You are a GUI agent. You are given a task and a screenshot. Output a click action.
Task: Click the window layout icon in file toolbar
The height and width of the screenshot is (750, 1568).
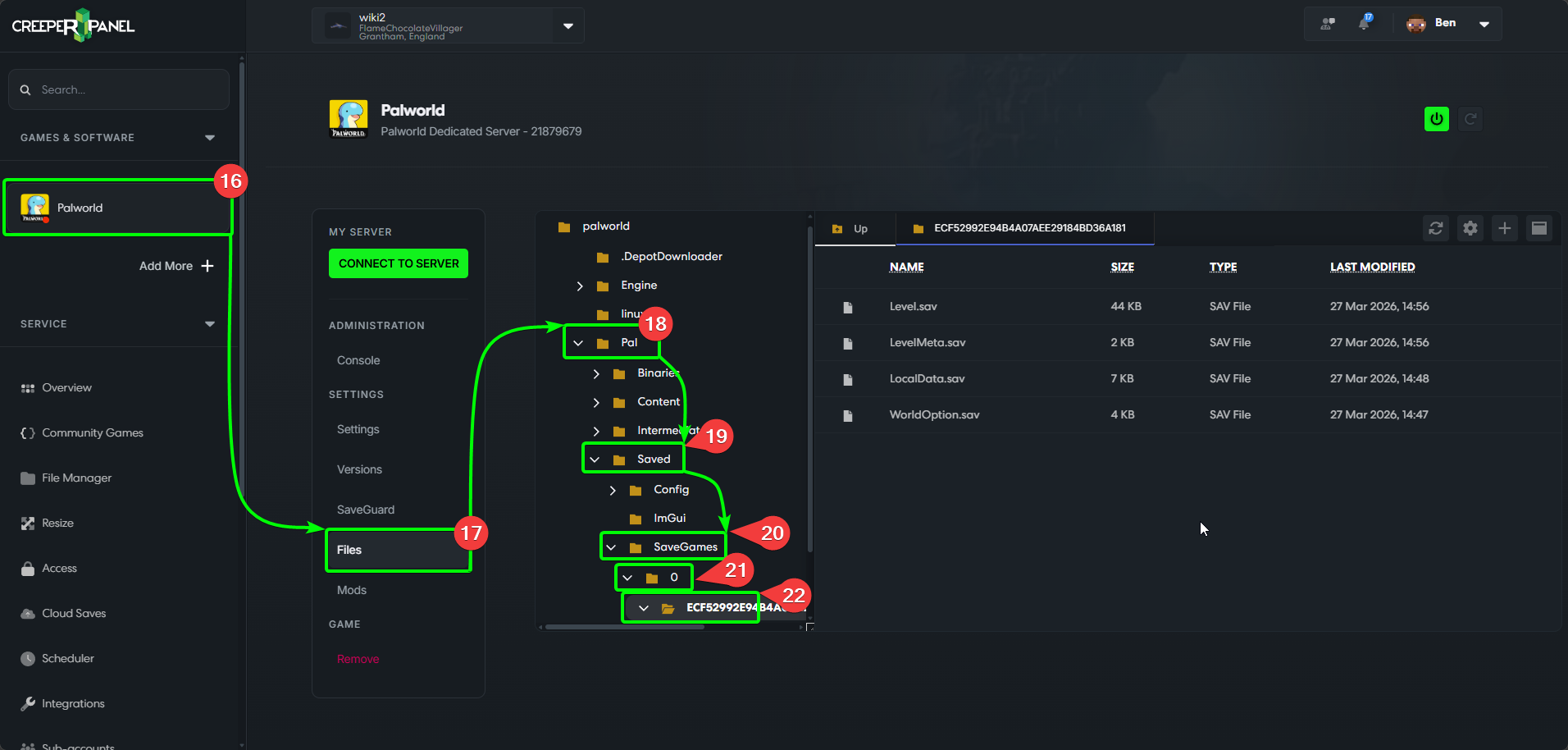pyautogui.click(x=1538, y=228)
